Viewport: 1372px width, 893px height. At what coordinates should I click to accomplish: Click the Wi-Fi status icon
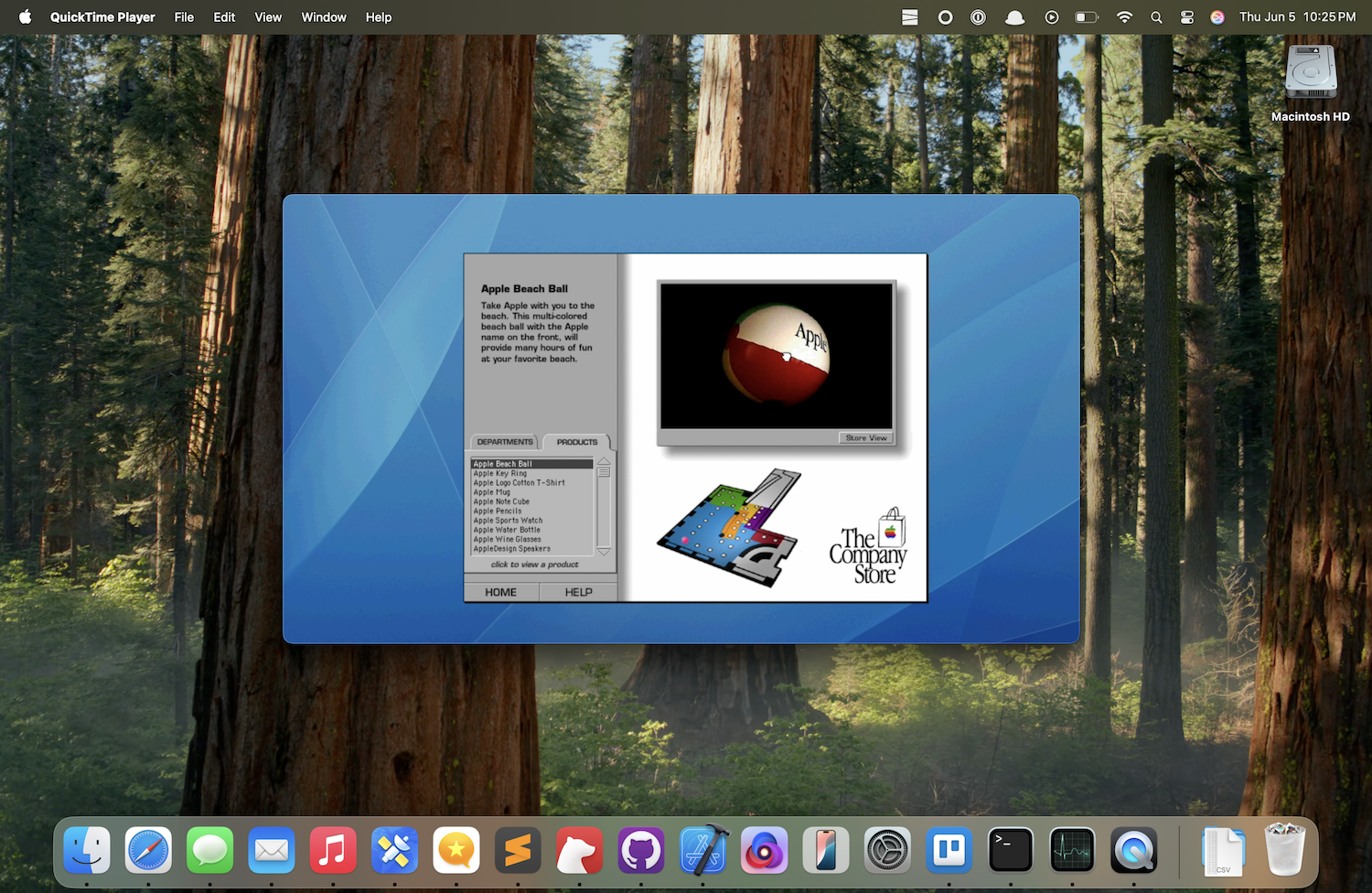(x=1125, y=16)
